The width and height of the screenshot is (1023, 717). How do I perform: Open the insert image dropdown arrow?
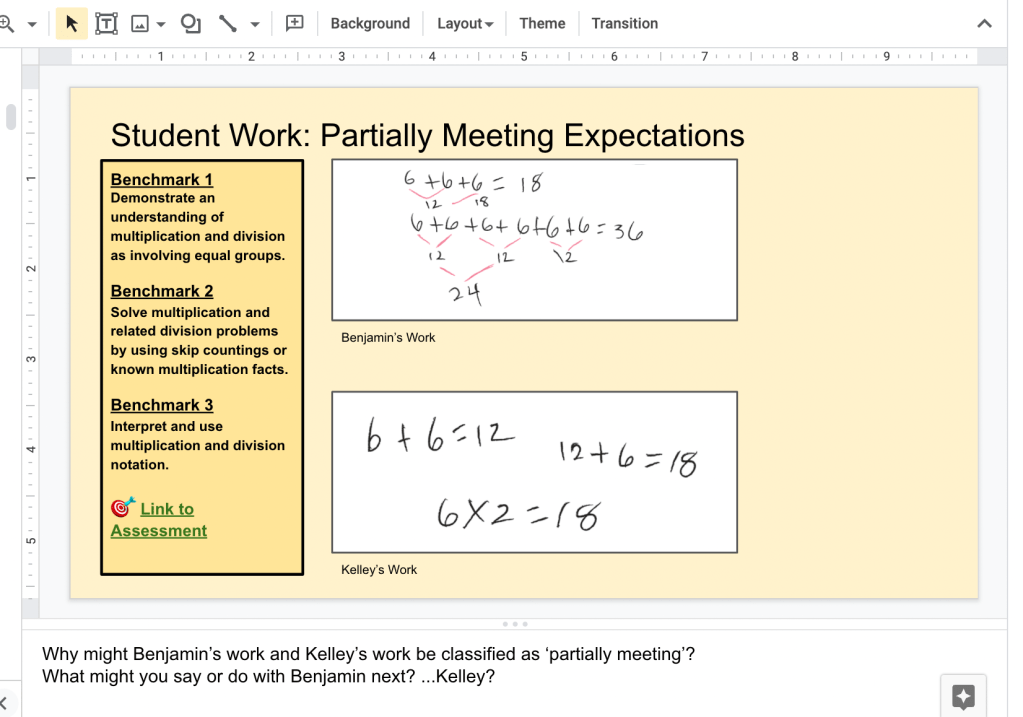[x=161, y=24]
